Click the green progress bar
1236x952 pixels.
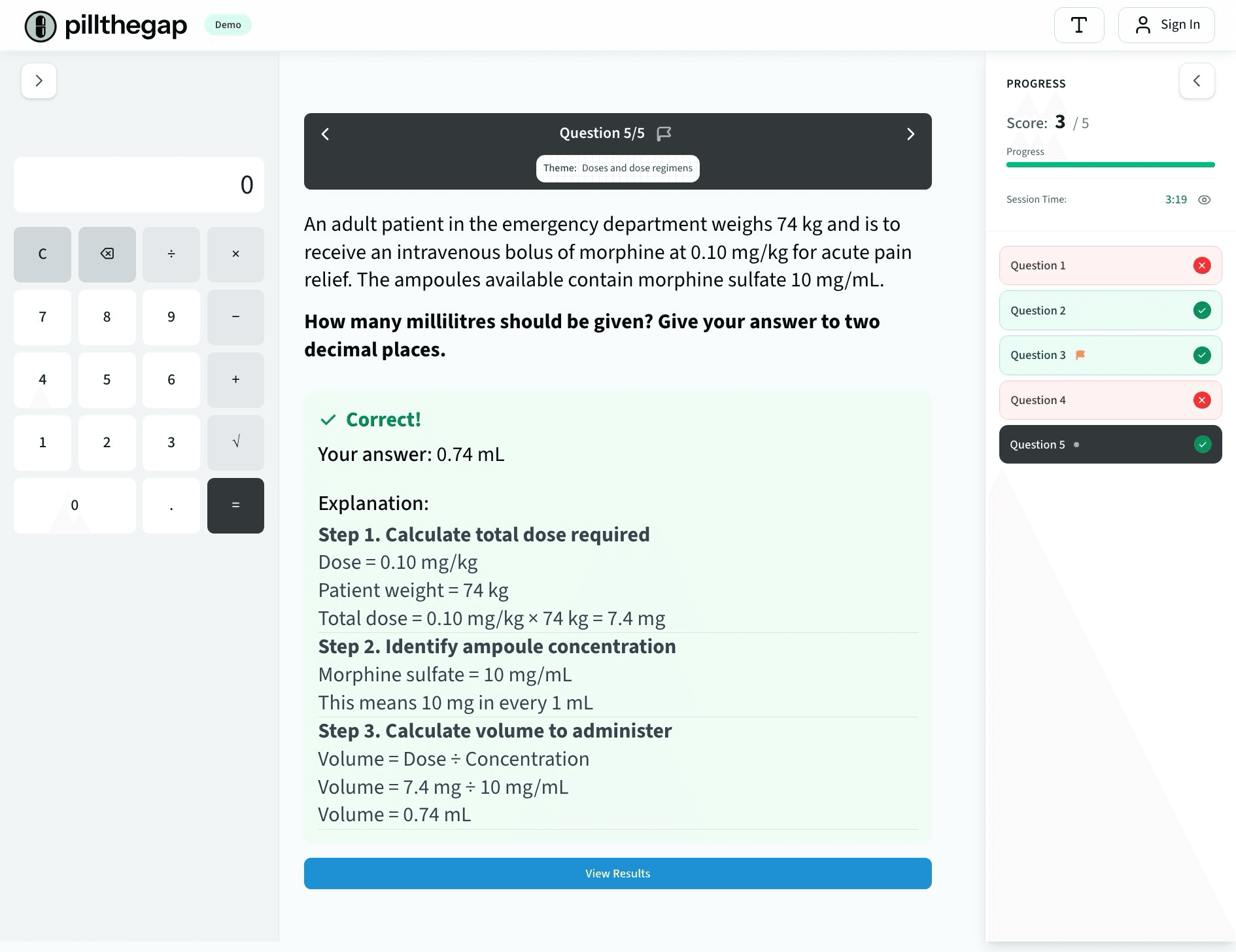(1110, 165)
